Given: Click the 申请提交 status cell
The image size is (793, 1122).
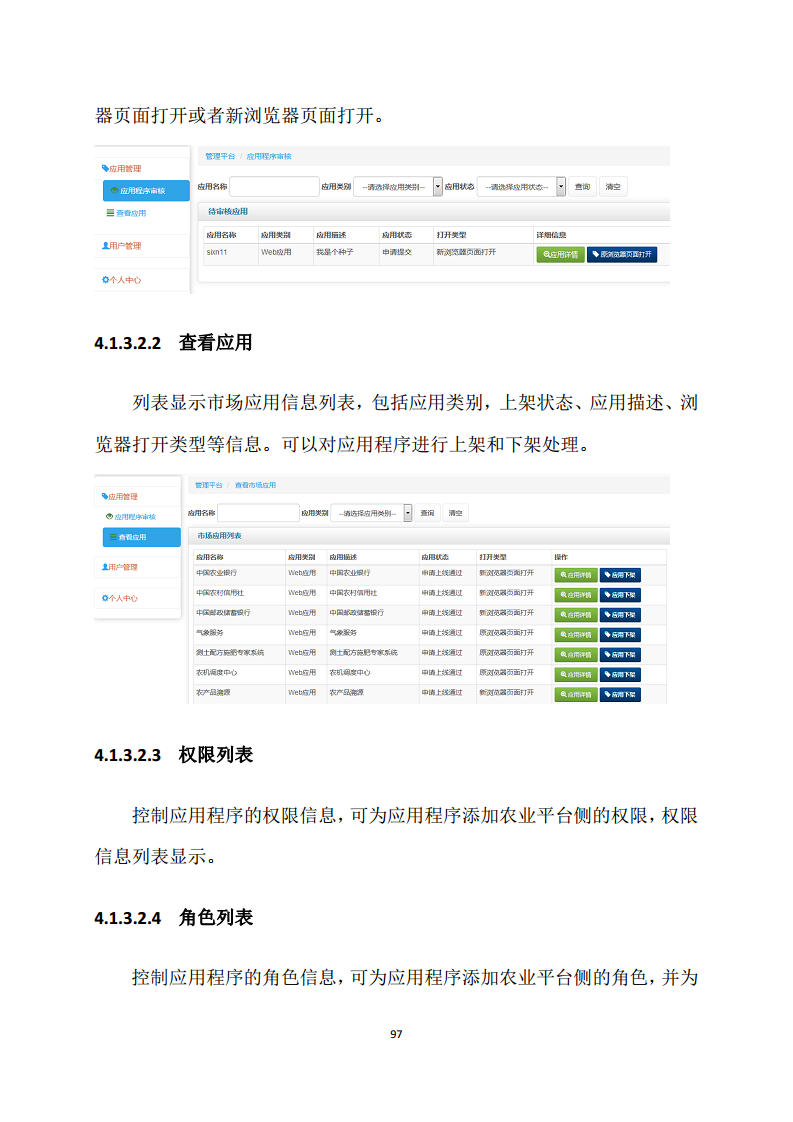Looking at the screenshot, I should (407, 253).
